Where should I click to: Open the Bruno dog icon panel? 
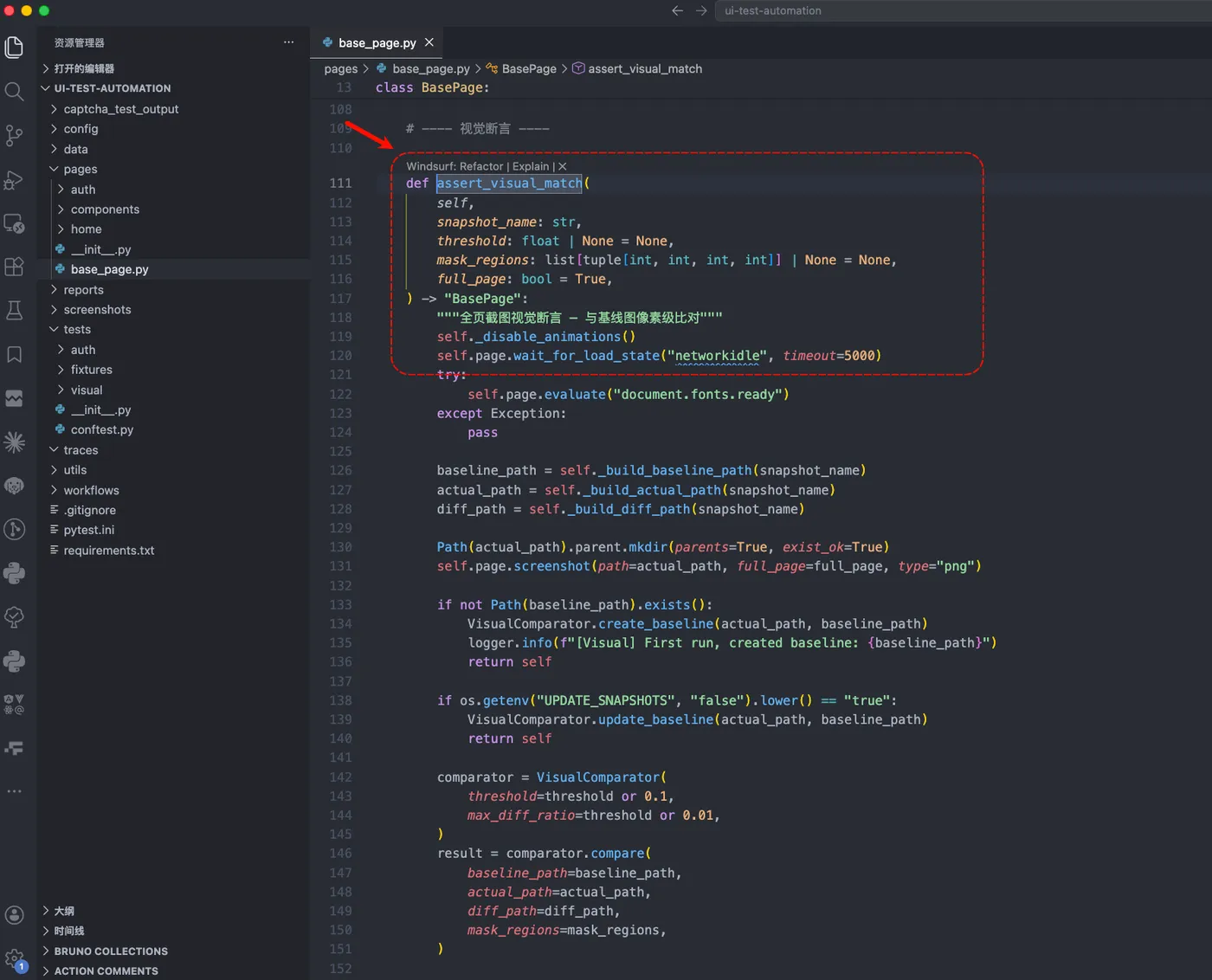[14, 486]
